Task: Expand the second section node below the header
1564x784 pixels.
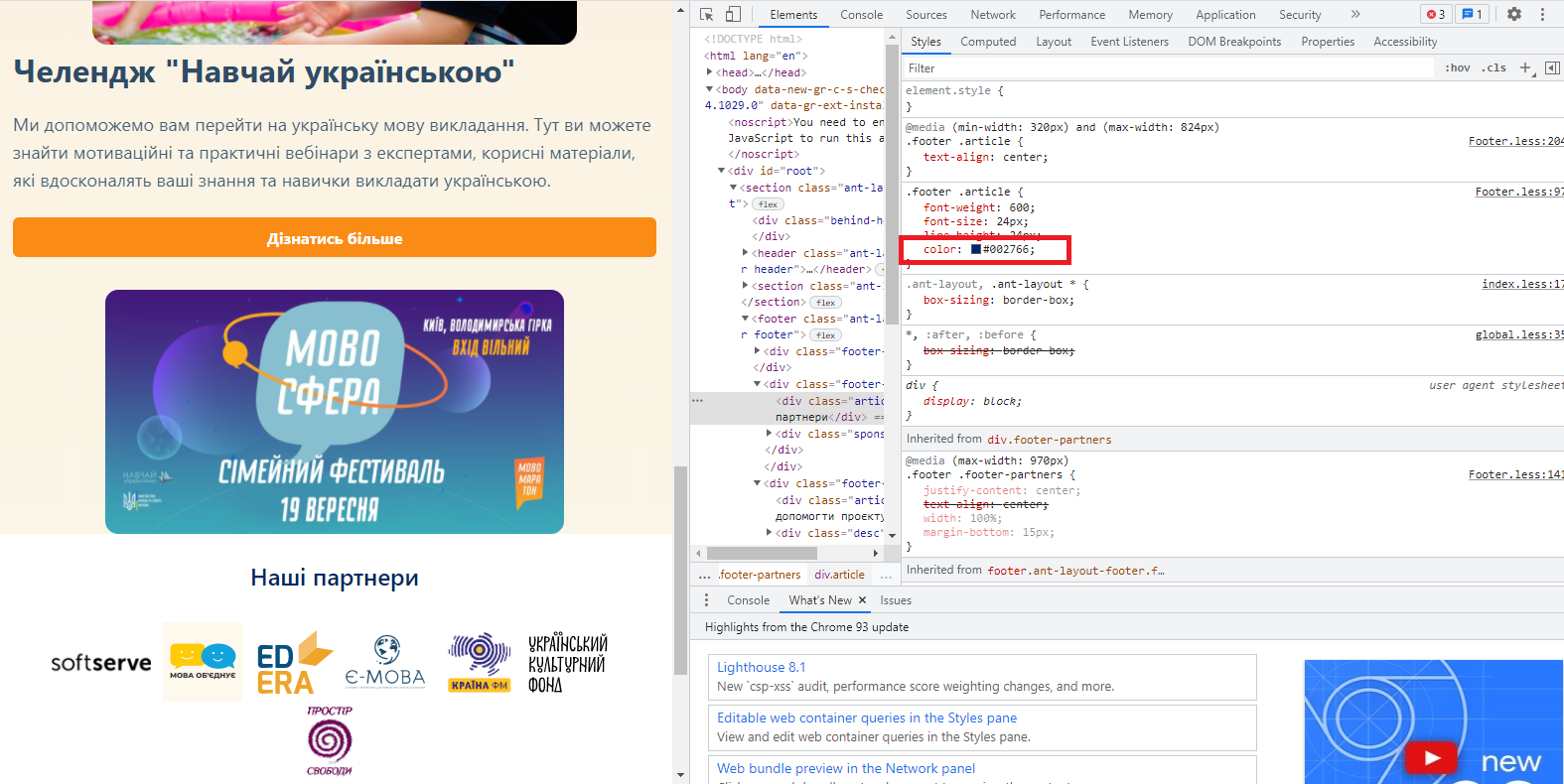Action: point(746,286)
